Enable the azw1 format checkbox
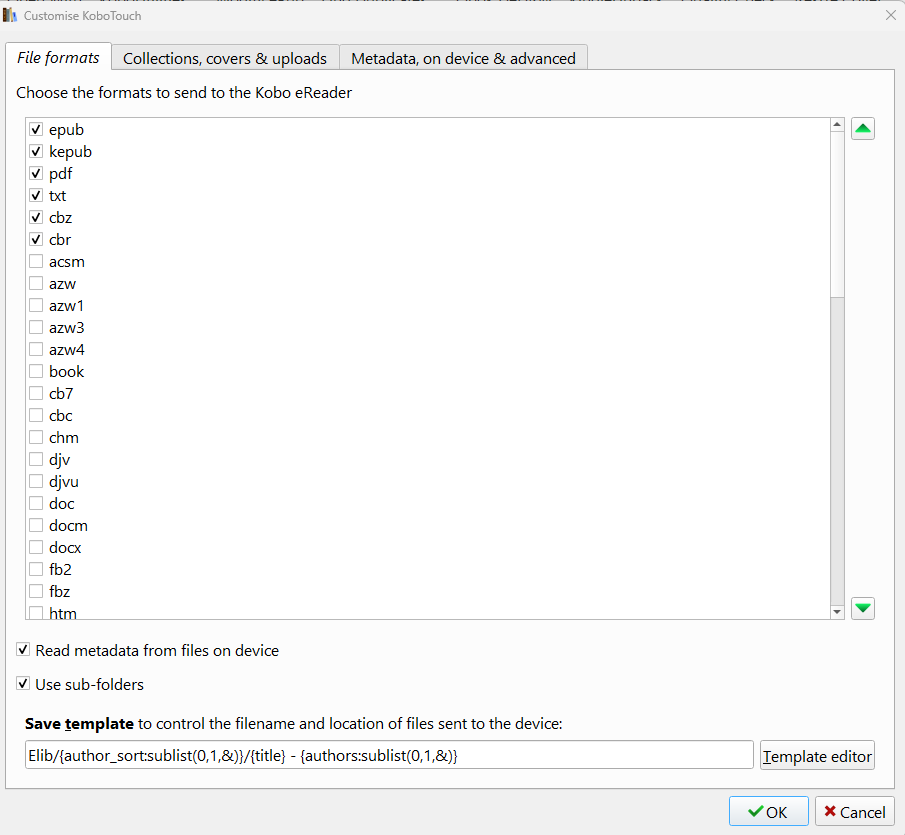905x835 pixels. coord(36,305)
